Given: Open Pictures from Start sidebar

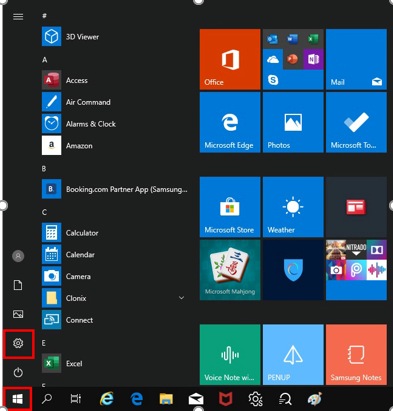Looking at the screenshot, I should 18,314.
